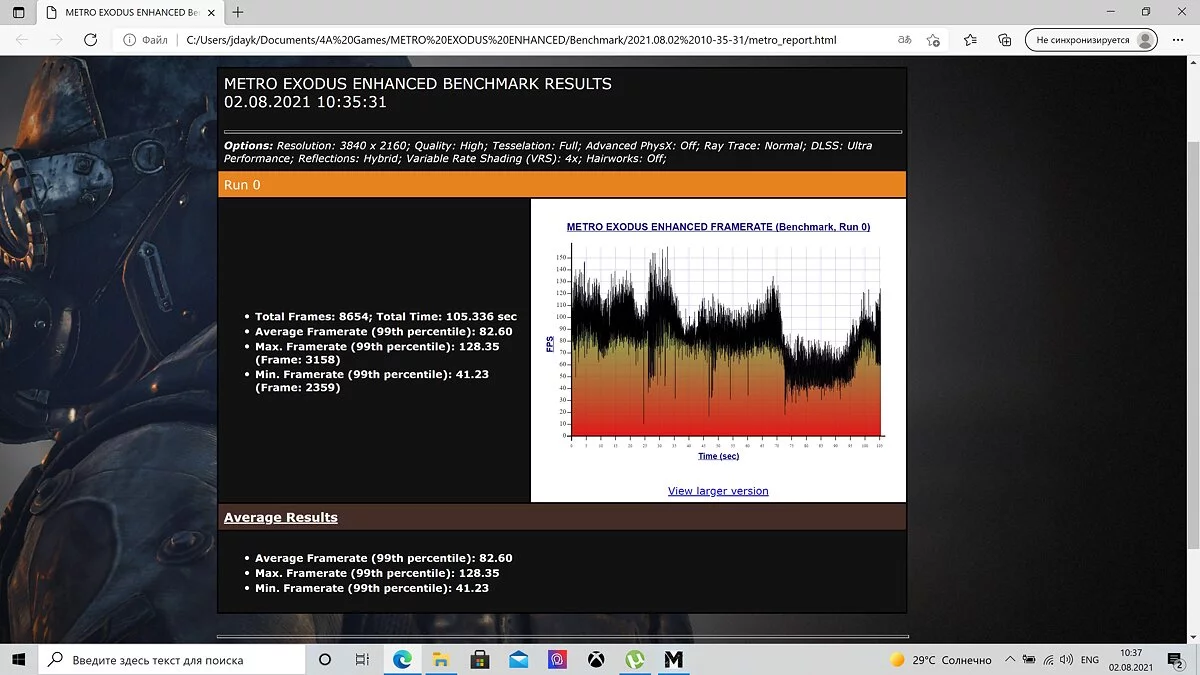Viewport: 1200px width, 675px height.
Task: Open Cortana circle icon
Action: (325, 660)
